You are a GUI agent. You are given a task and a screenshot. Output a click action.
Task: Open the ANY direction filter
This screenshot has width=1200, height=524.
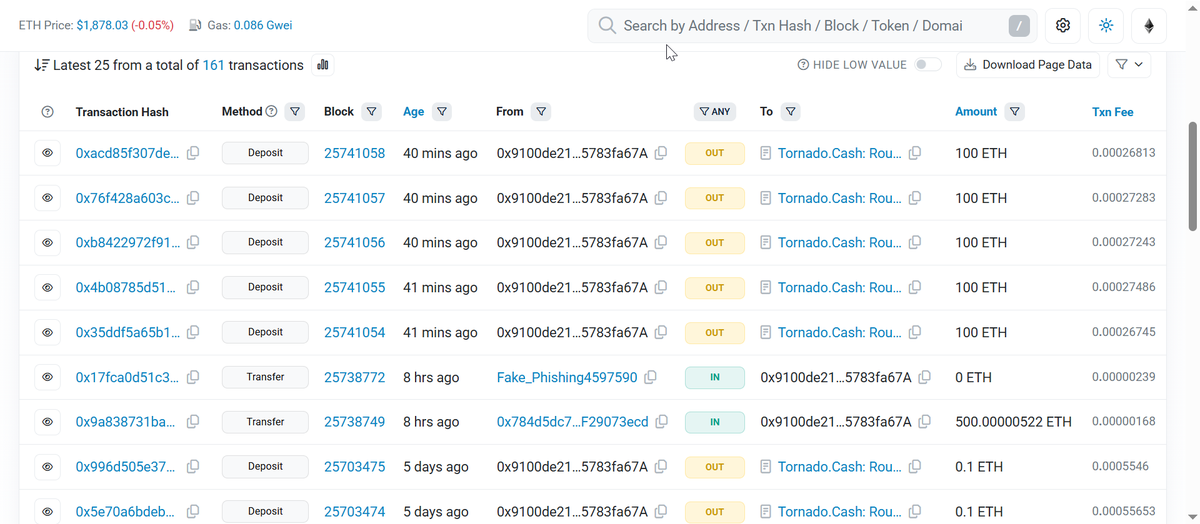715,112
